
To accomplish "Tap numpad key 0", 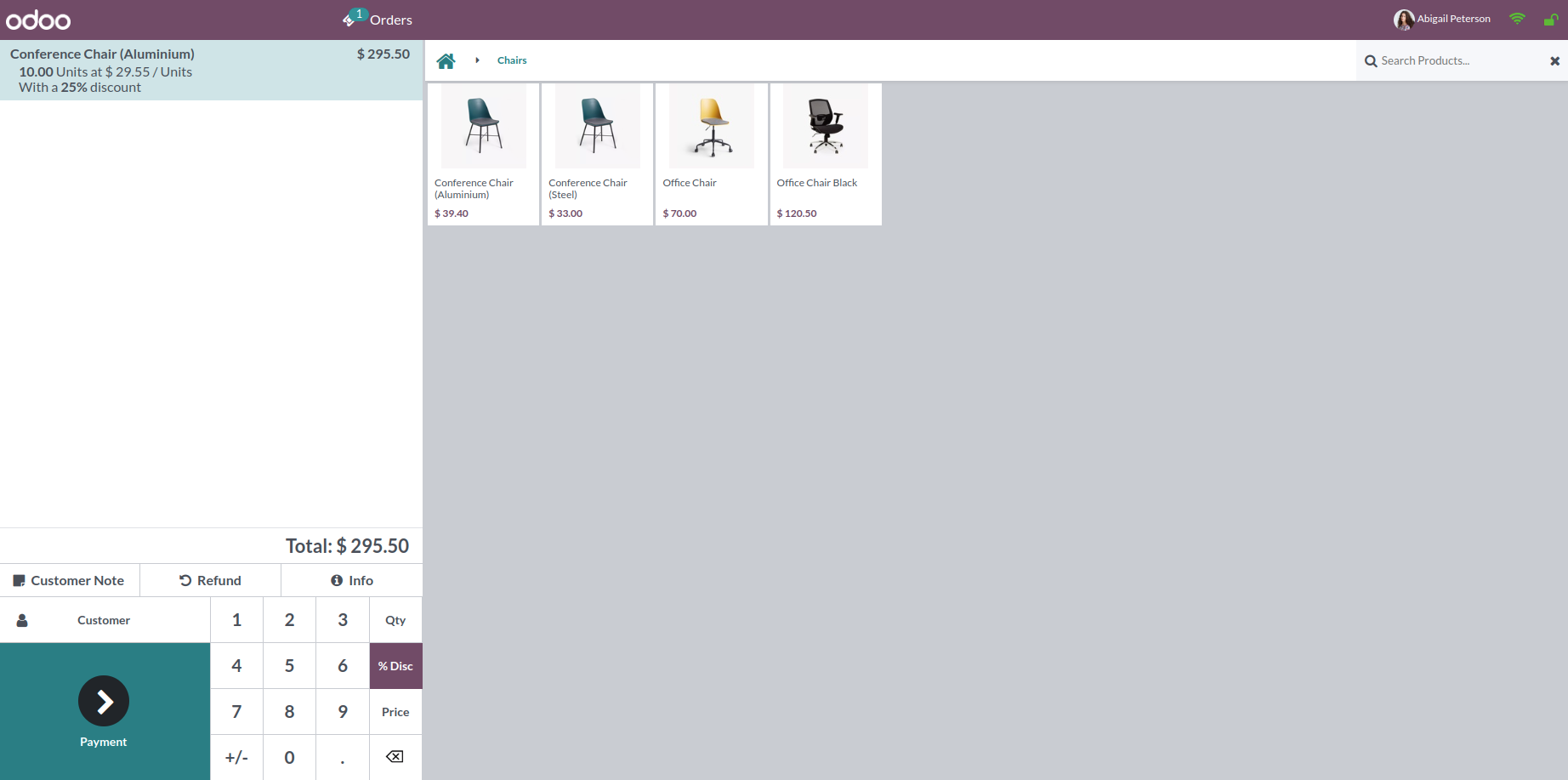I will point(290,757).
